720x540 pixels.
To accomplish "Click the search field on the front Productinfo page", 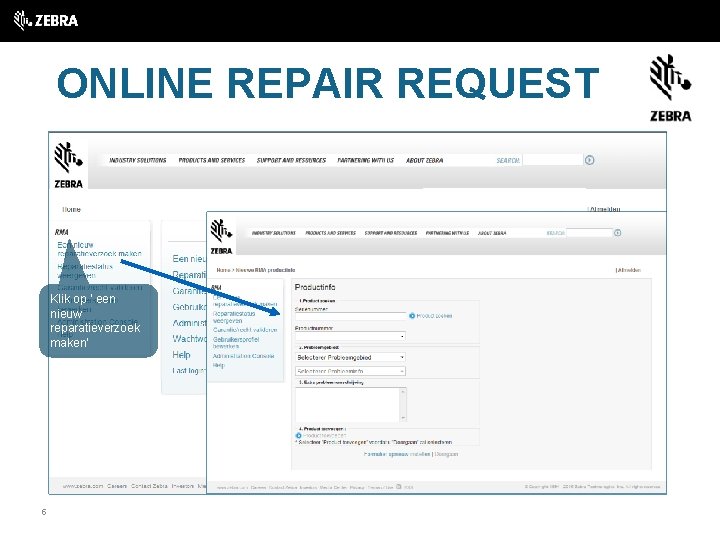I will point(589,233).
